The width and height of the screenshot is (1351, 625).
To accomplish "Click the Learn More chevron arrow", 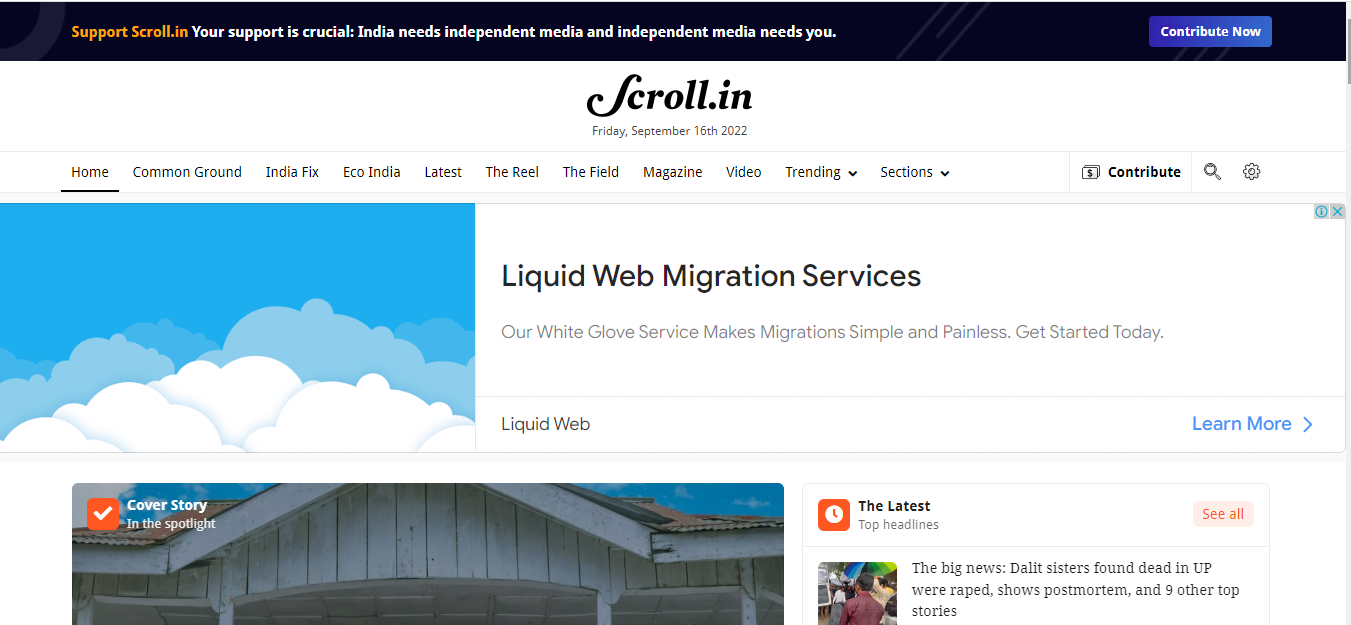I will point(1307,424).
